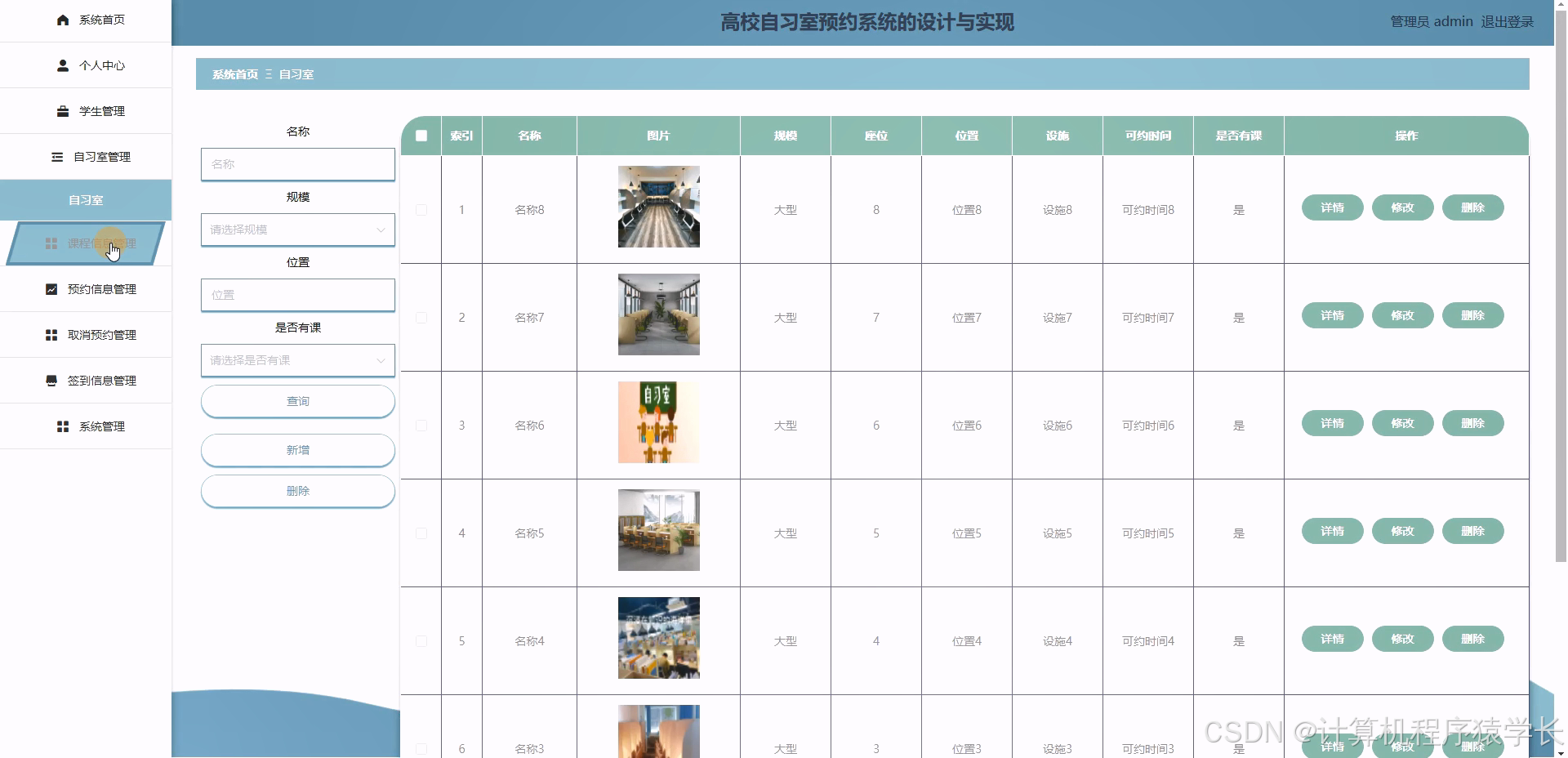Focus the 位置 search input field
The width and height of the screenshot is (1568, 758).
point(298,295)
